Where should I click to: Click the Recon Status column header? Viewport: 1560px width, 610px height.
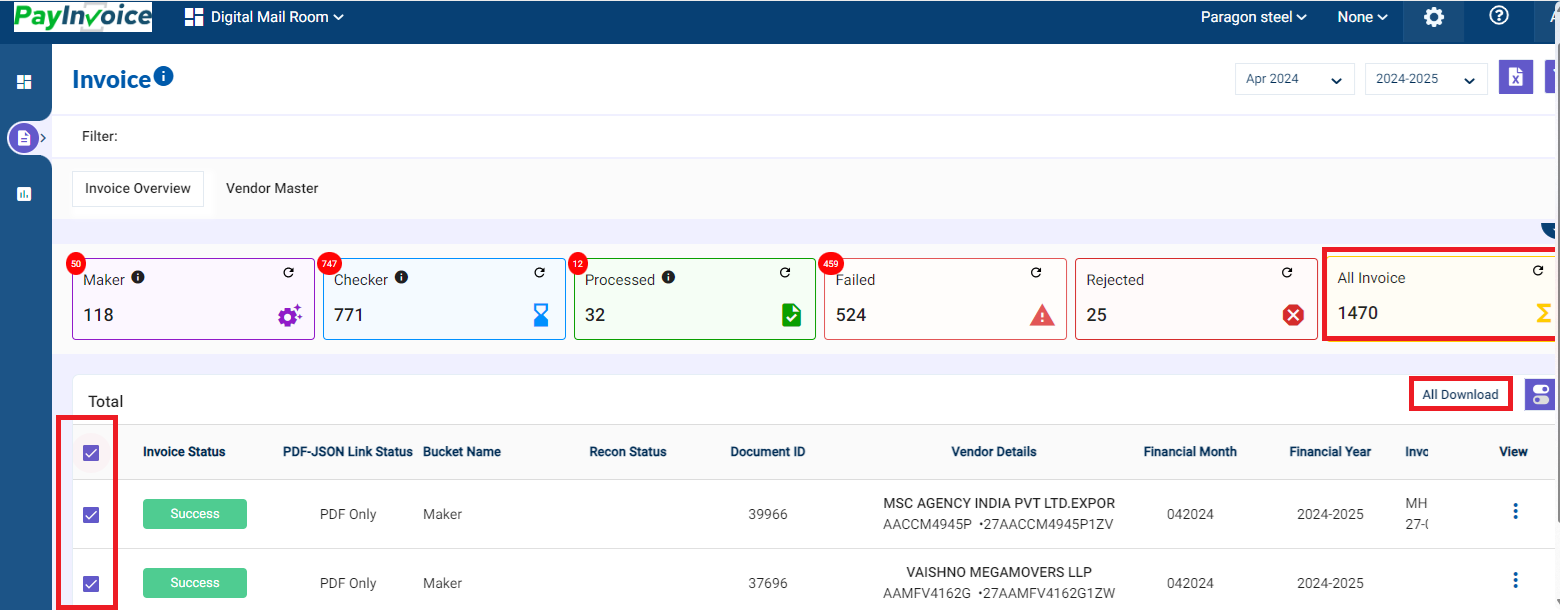[x=628, y=452]
